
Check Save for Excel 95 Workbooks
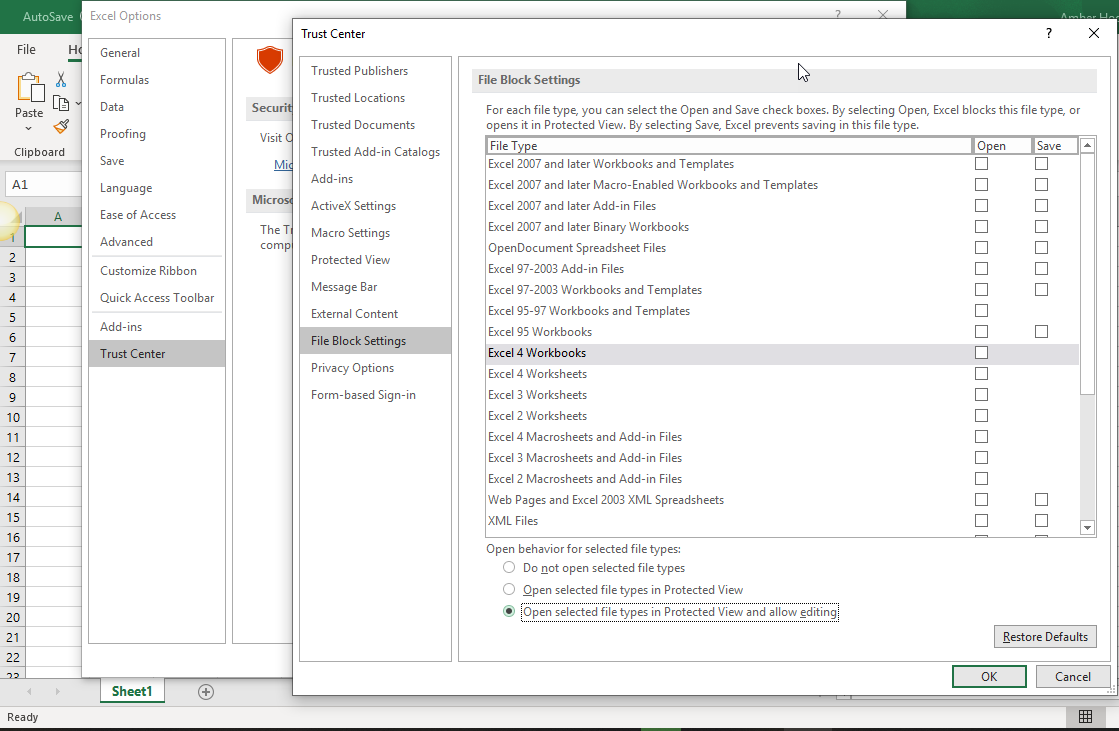(x=1041, y=332)
